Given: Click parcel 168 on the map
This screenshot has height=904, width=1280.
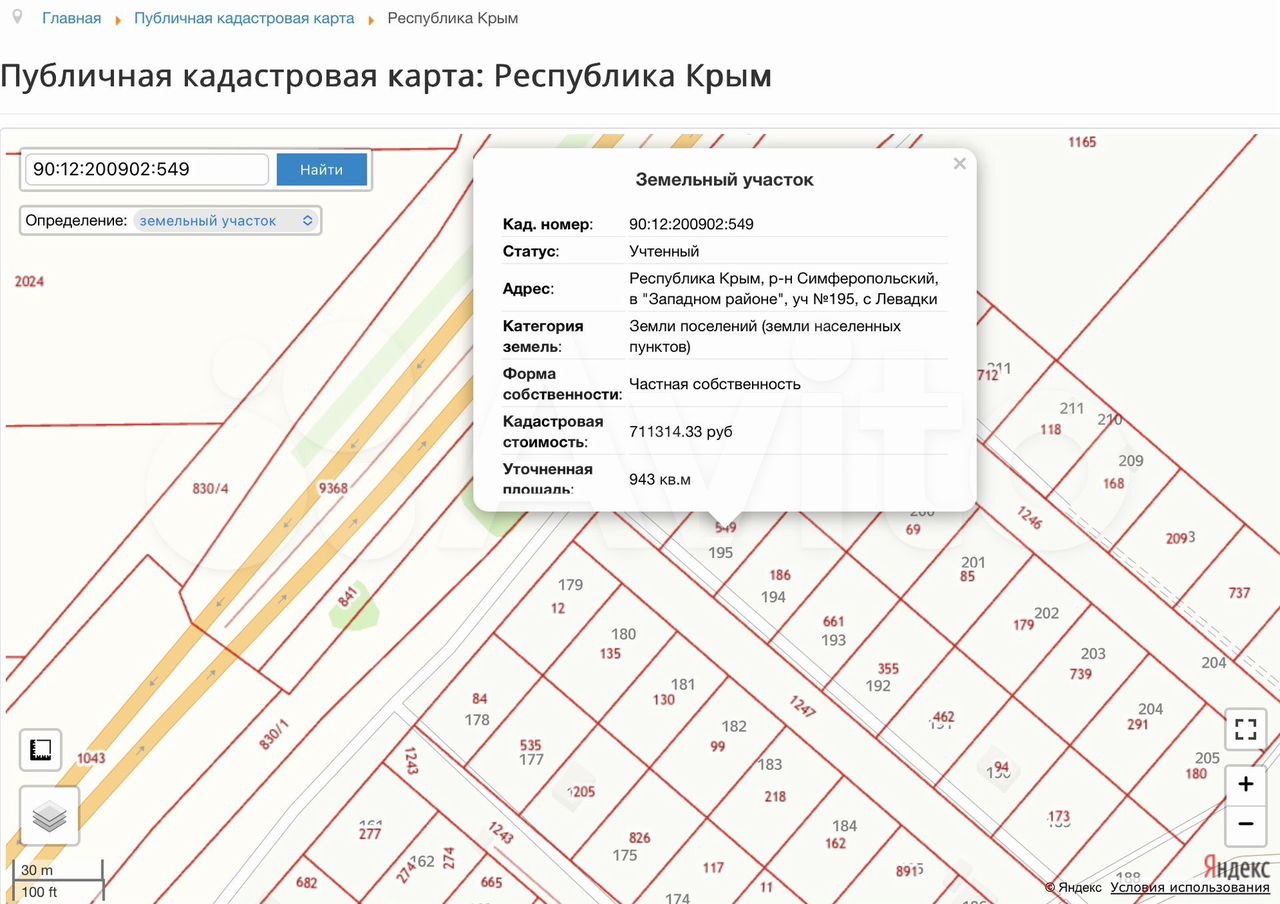Looking at the screenshot, I should pyautogui.click(x=1113, y=484).
